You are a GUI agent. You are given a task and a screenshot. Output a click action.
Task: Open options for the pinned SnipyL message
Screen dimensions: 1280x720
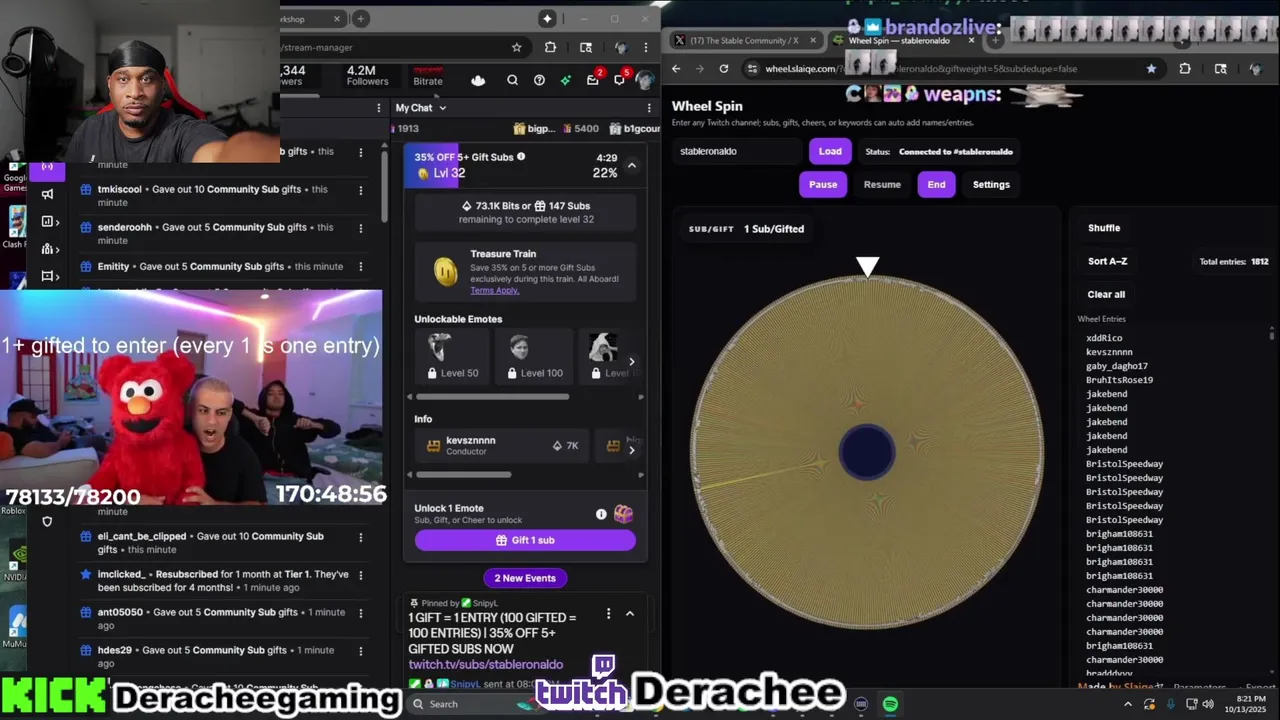click(608, 613)
